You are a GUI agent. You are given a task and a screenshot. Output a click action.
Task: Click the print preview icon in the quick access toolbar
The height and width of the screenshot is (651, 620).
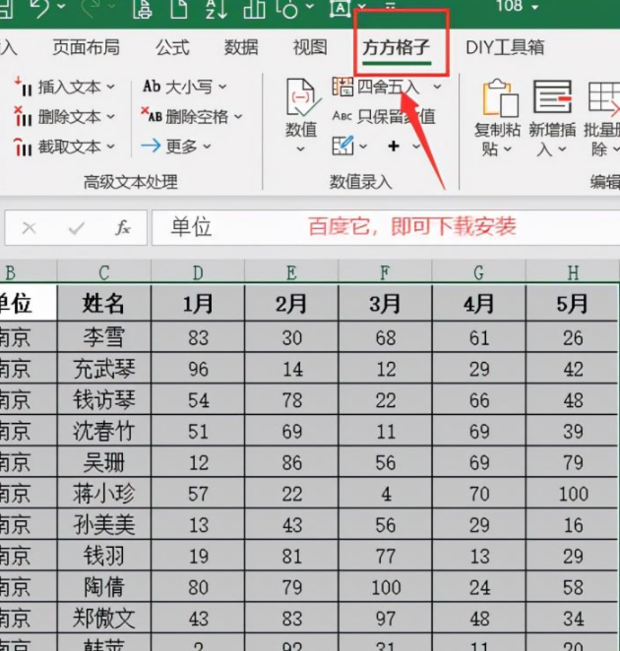click(x=142, y=8)
